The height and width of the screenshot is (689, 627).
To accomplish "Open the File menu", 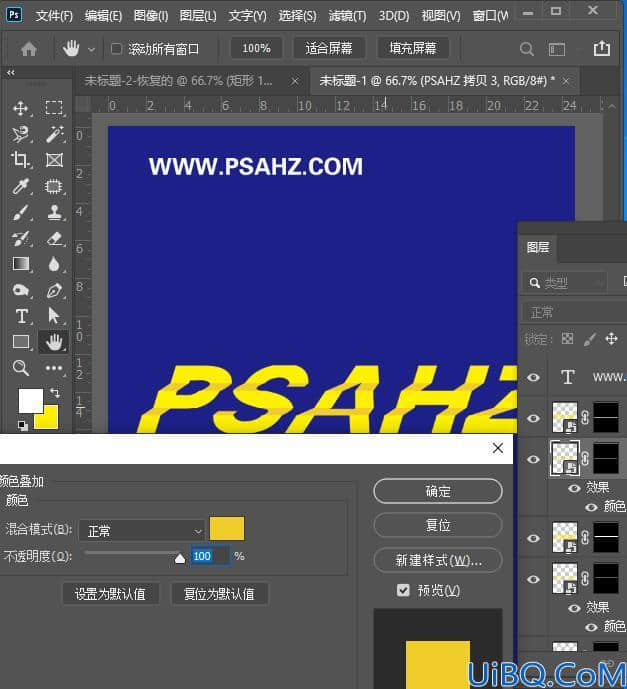I will pos(54,16).
